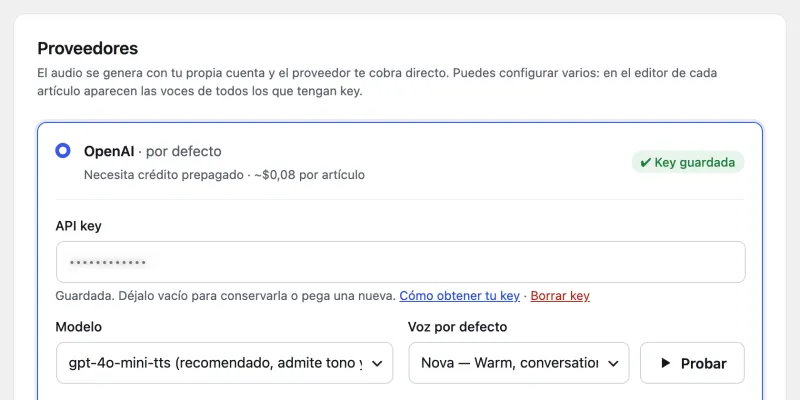Click the checkmark icon in 'Key guardada'
Image resolution: width=800 pixels, height=400 pixels.
pos(645,162)
